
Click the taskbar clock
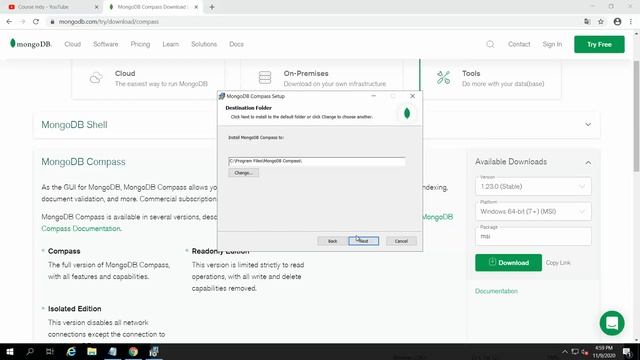pyautogui.click(x=604, y=351)
